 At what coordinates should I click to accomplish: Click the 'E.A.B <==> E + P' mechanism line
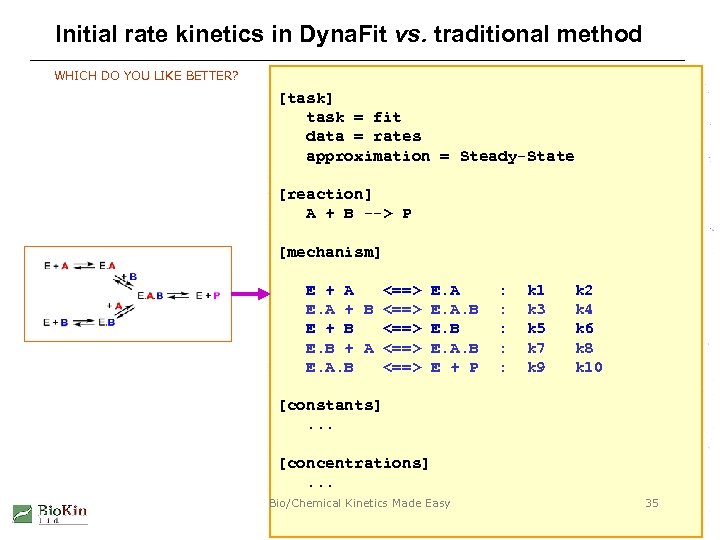pos(392,367)
